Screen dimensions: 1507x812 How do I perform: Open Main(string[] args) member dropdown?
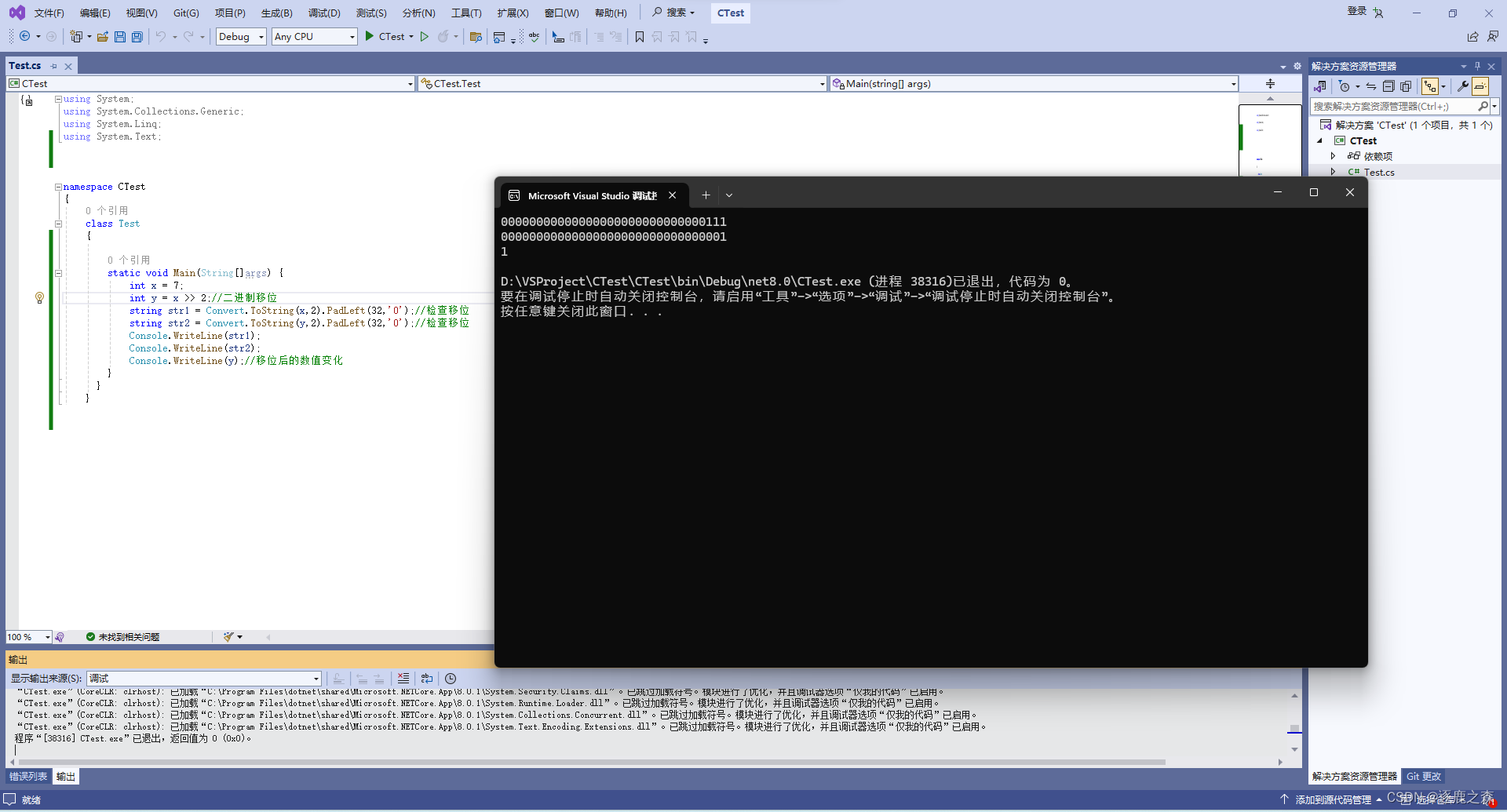[x=1034, y=84]
